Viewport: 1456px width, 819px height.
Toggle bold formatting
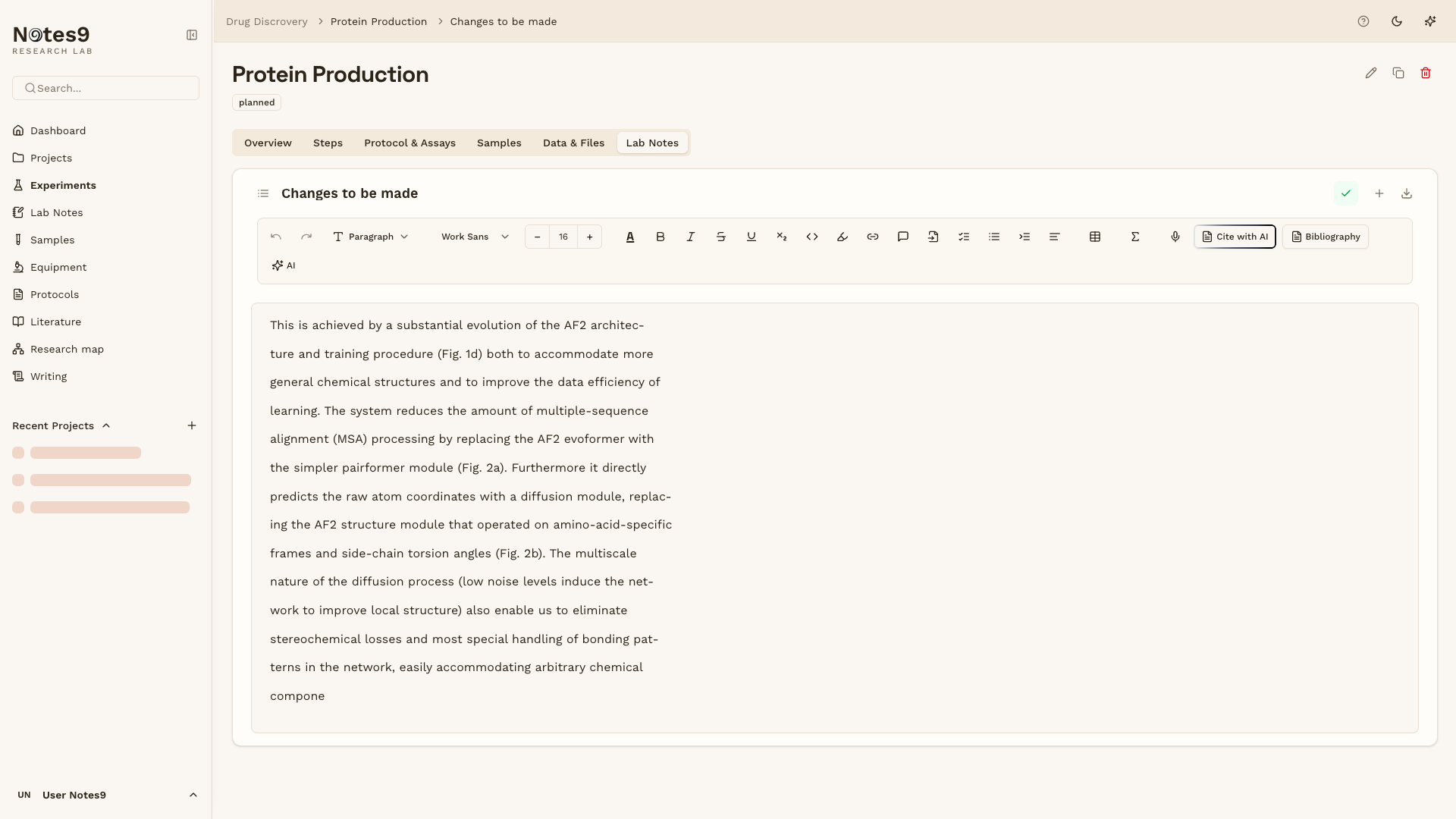pyautogui.click(x=660, y=237)
